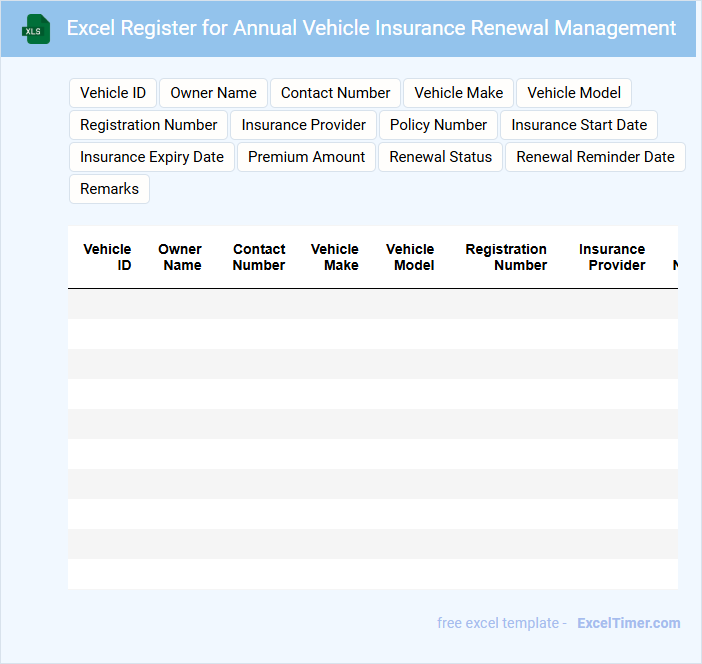Click the first empty row under Vehicle ID
Screen dimensions: 702x664
pos(107,304)
